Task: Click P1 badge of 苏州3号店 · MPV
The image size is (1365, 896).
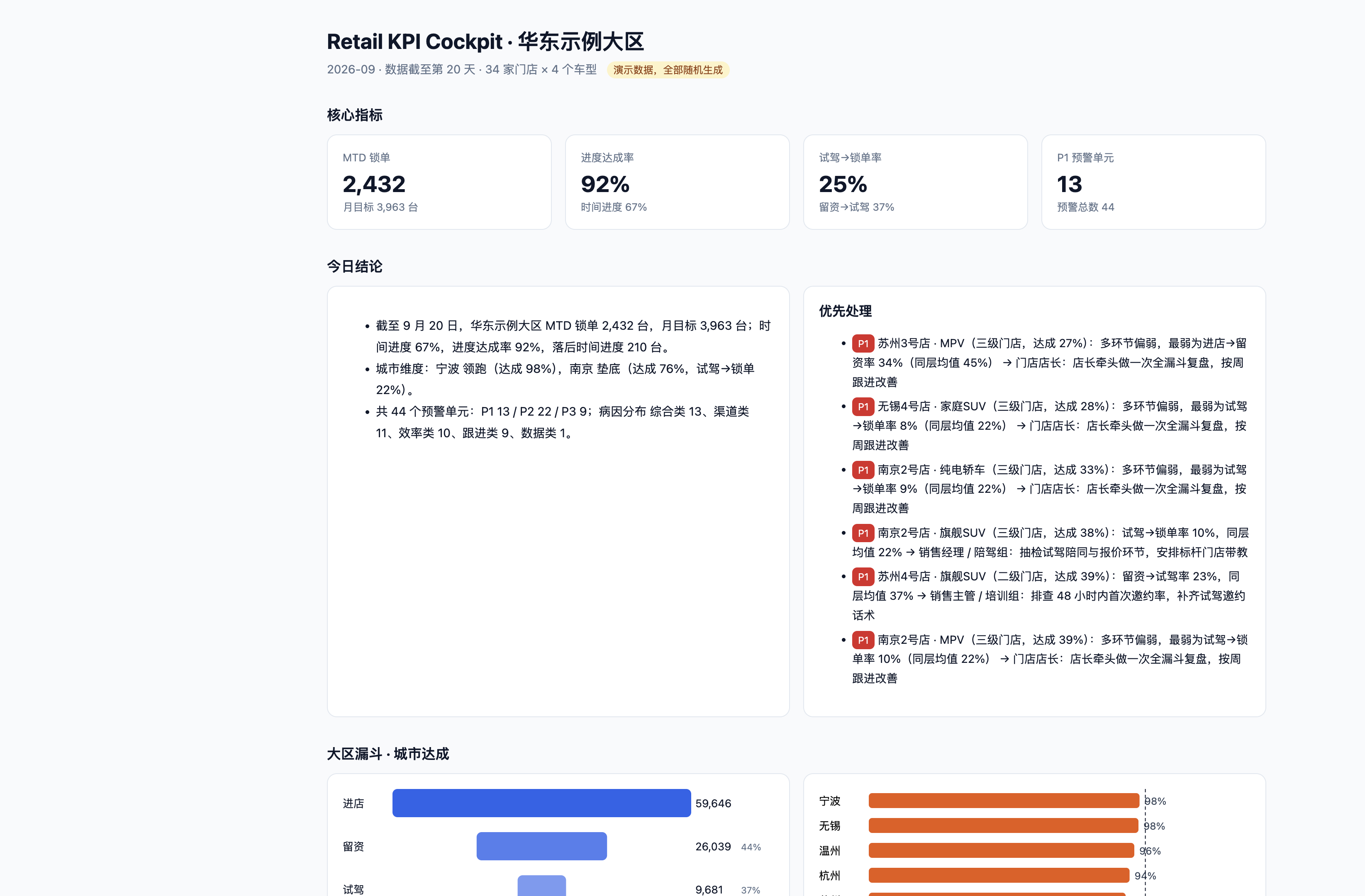Action: click(863, 343)
